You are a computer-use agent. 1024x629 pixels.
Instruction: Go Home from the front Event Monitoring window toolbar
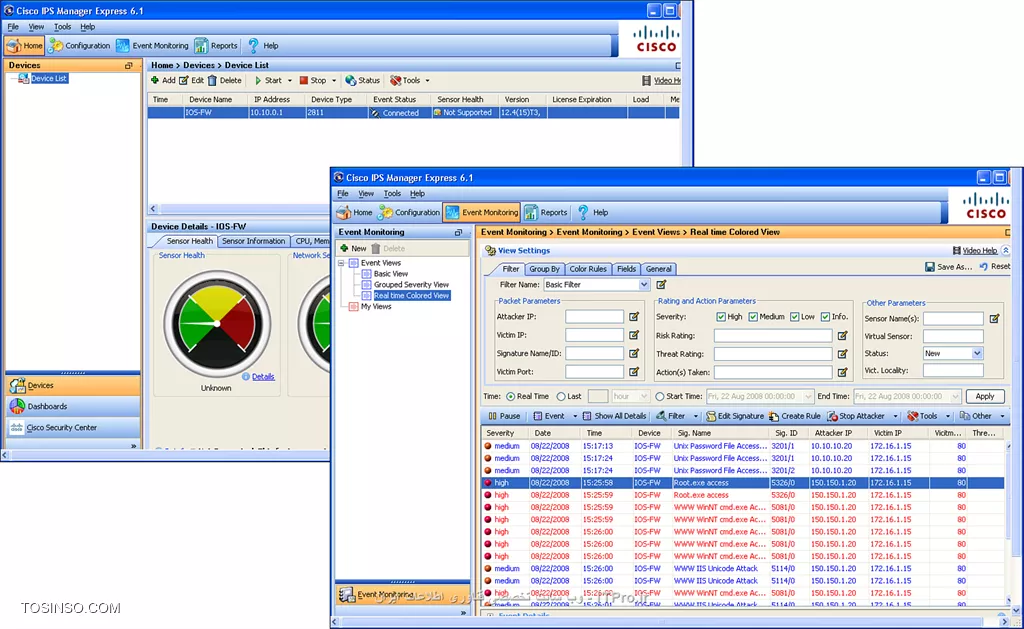coord(354,212)
